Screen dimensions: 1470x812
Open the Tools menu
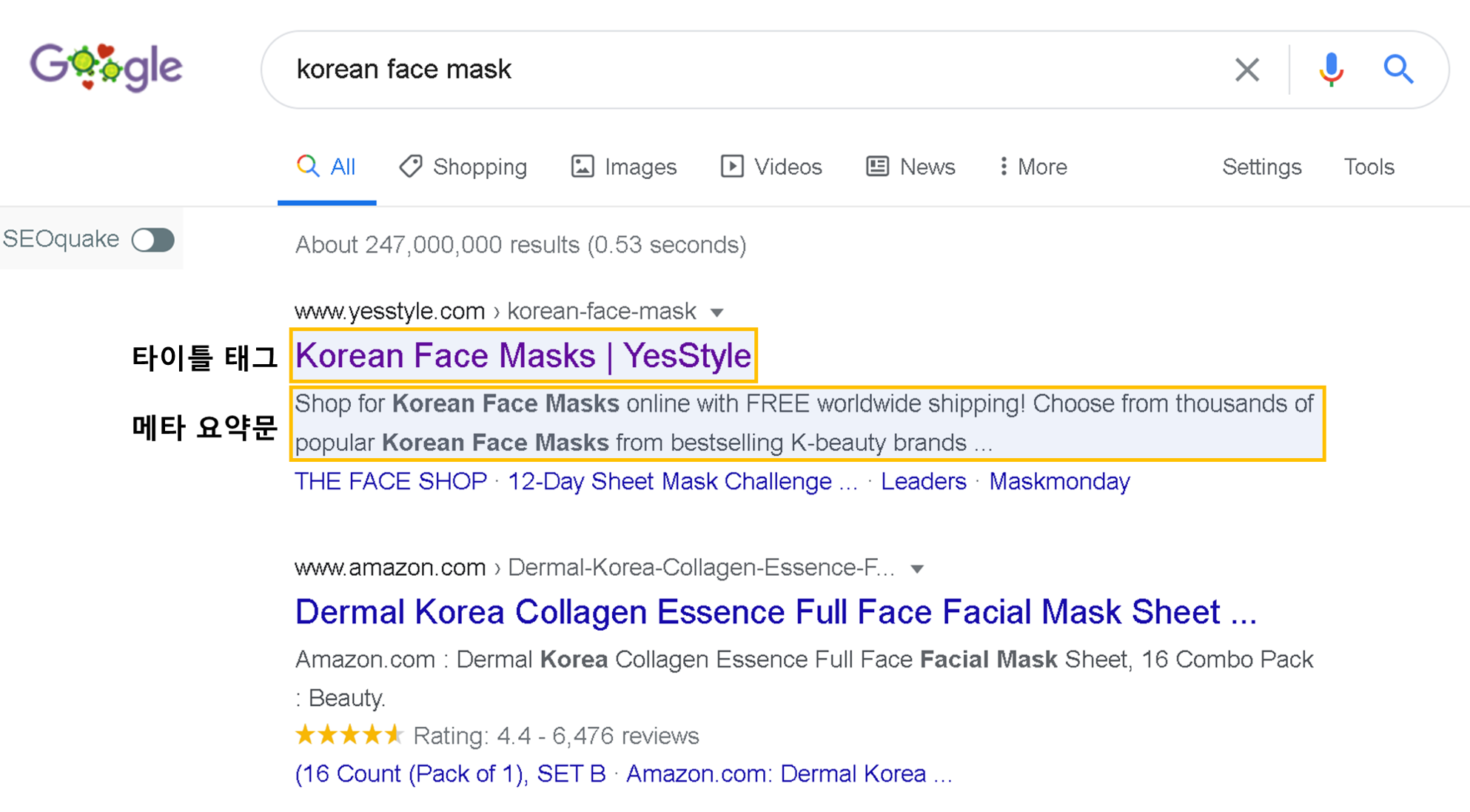pyautogui.click(x=1369, y=167)
